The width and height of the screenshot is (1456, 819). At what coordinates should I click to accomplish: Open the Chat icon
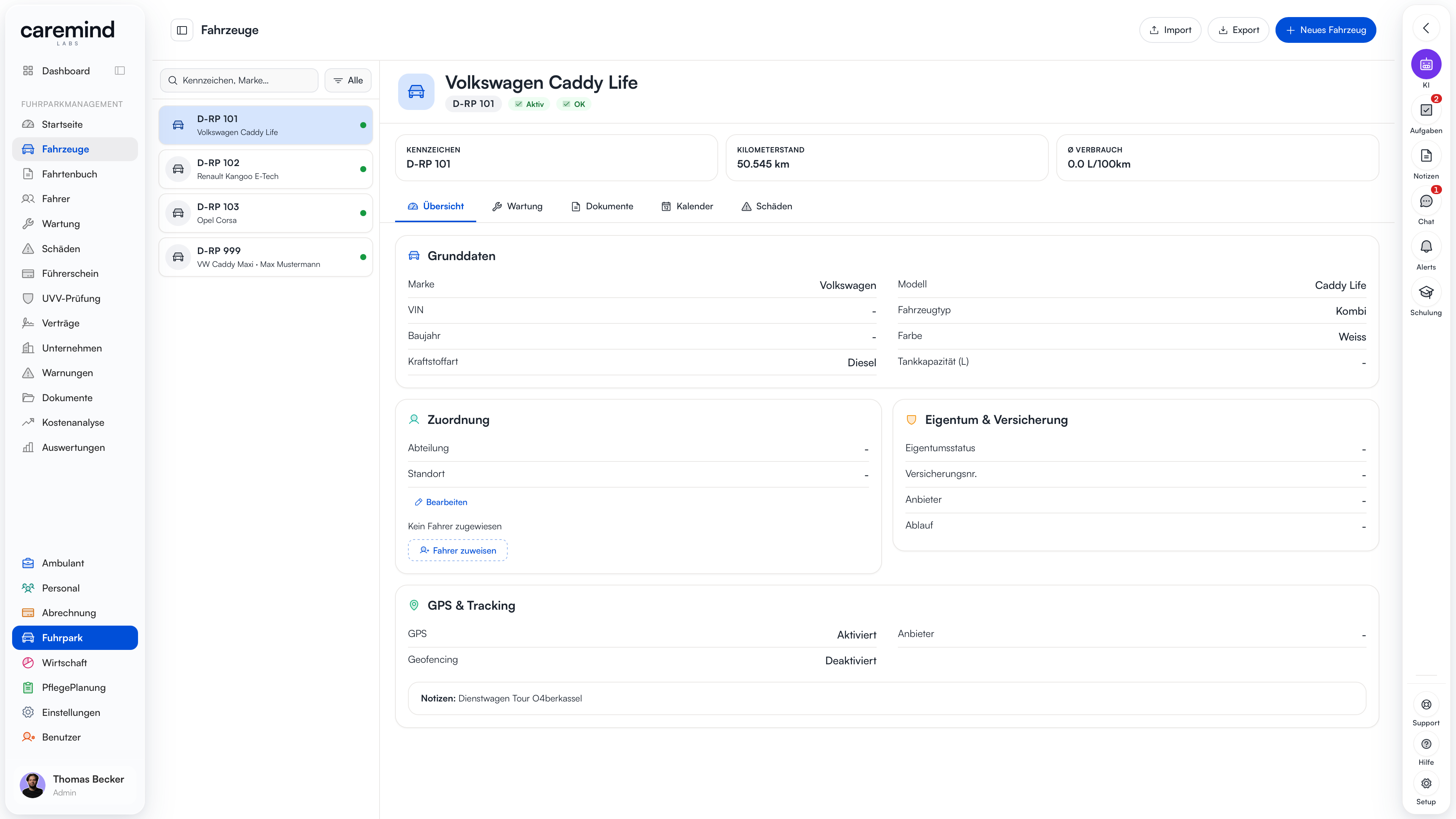[x=1426, y=201]
